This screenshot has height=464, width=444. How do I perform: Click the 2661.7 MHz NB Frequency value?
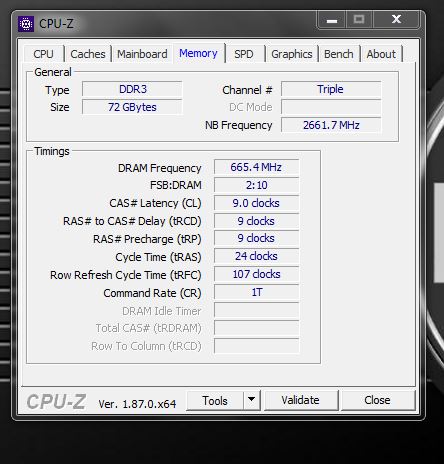(x=331, y=125)
